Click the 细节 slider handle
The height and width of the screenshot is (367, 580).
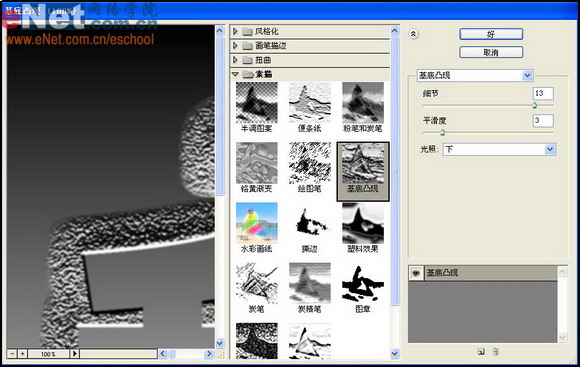535,105
